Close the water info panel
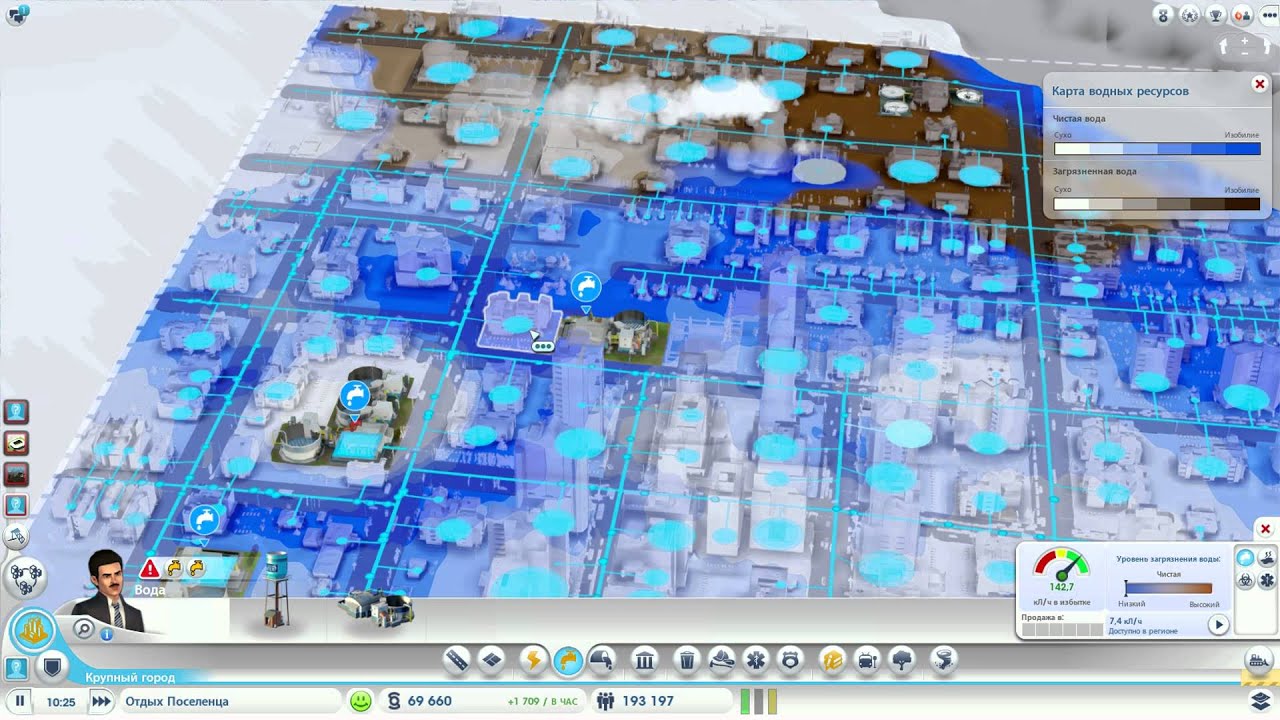This screenshot has height=720, width=1280. coord(1265,528)
